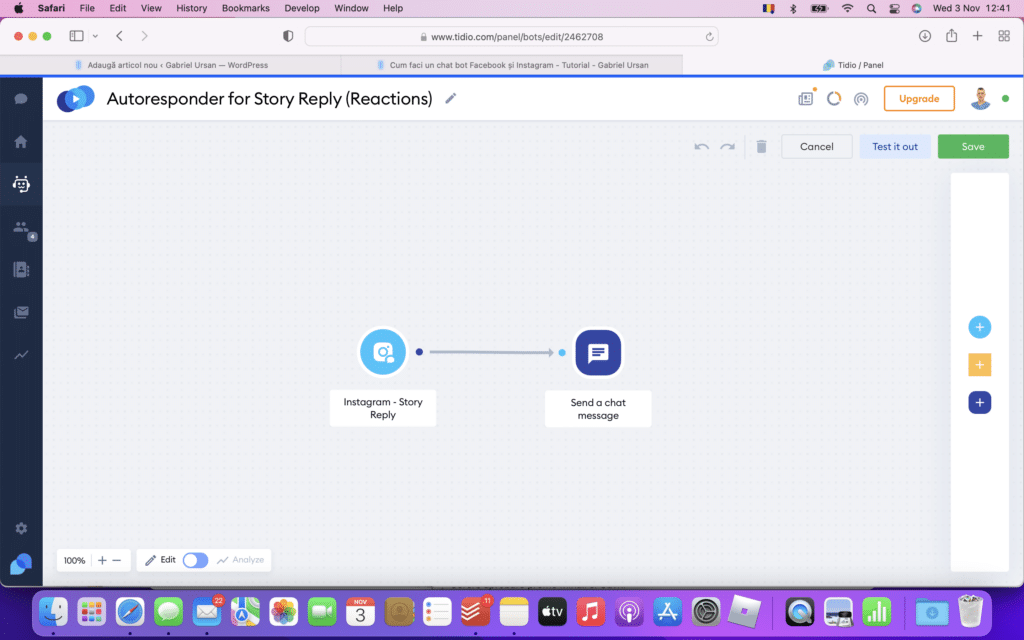Viewport: 1024px width, 640px height.
Task: Click the bot play logo icon
Action: [x=76, y=99]
